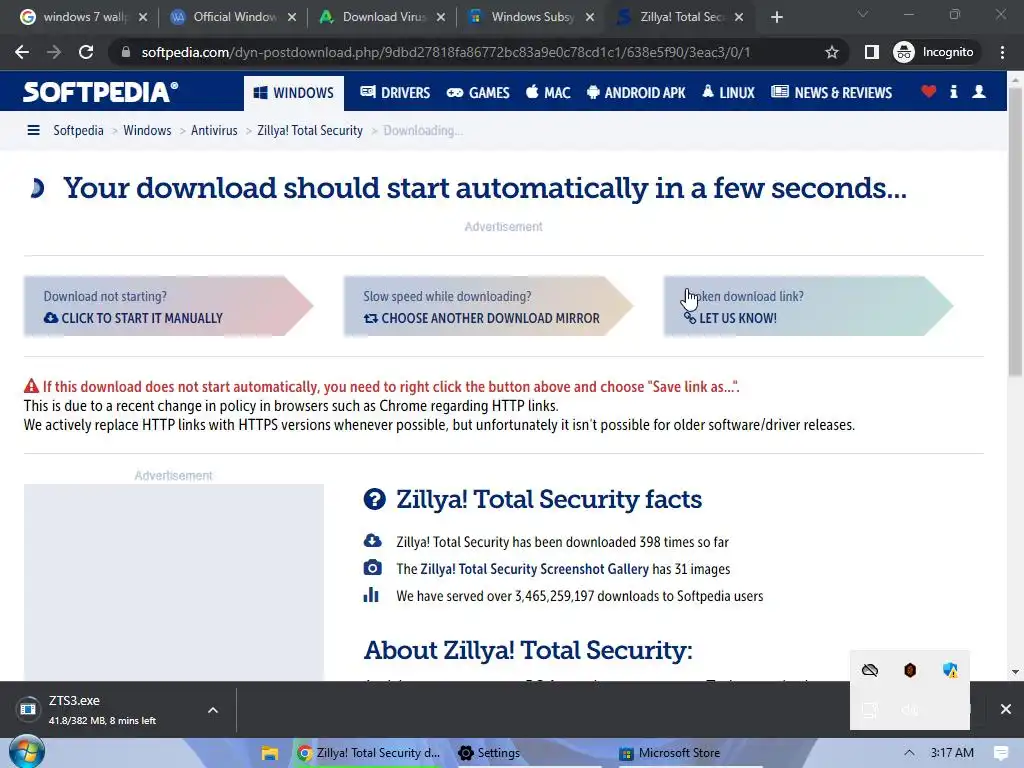Open tab search dropdown chevron

863,14
